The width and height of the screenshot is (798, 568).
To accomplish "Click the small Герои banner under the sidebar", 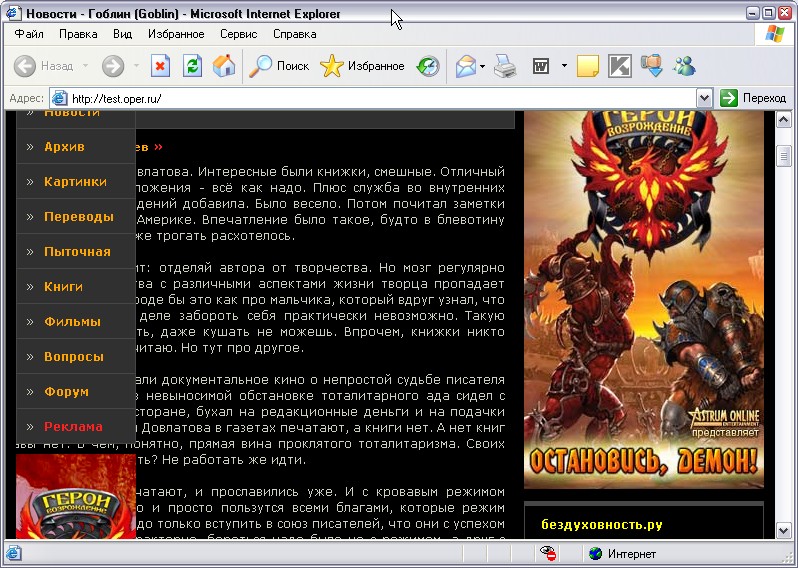I will click(76, 496).
